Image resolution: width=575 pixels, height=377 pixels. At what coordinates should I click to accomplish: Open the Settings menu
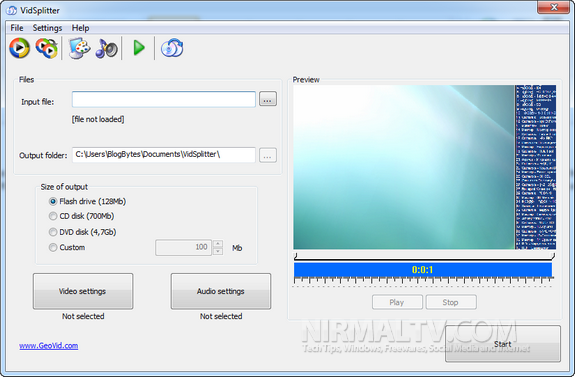tap(47, 28)
